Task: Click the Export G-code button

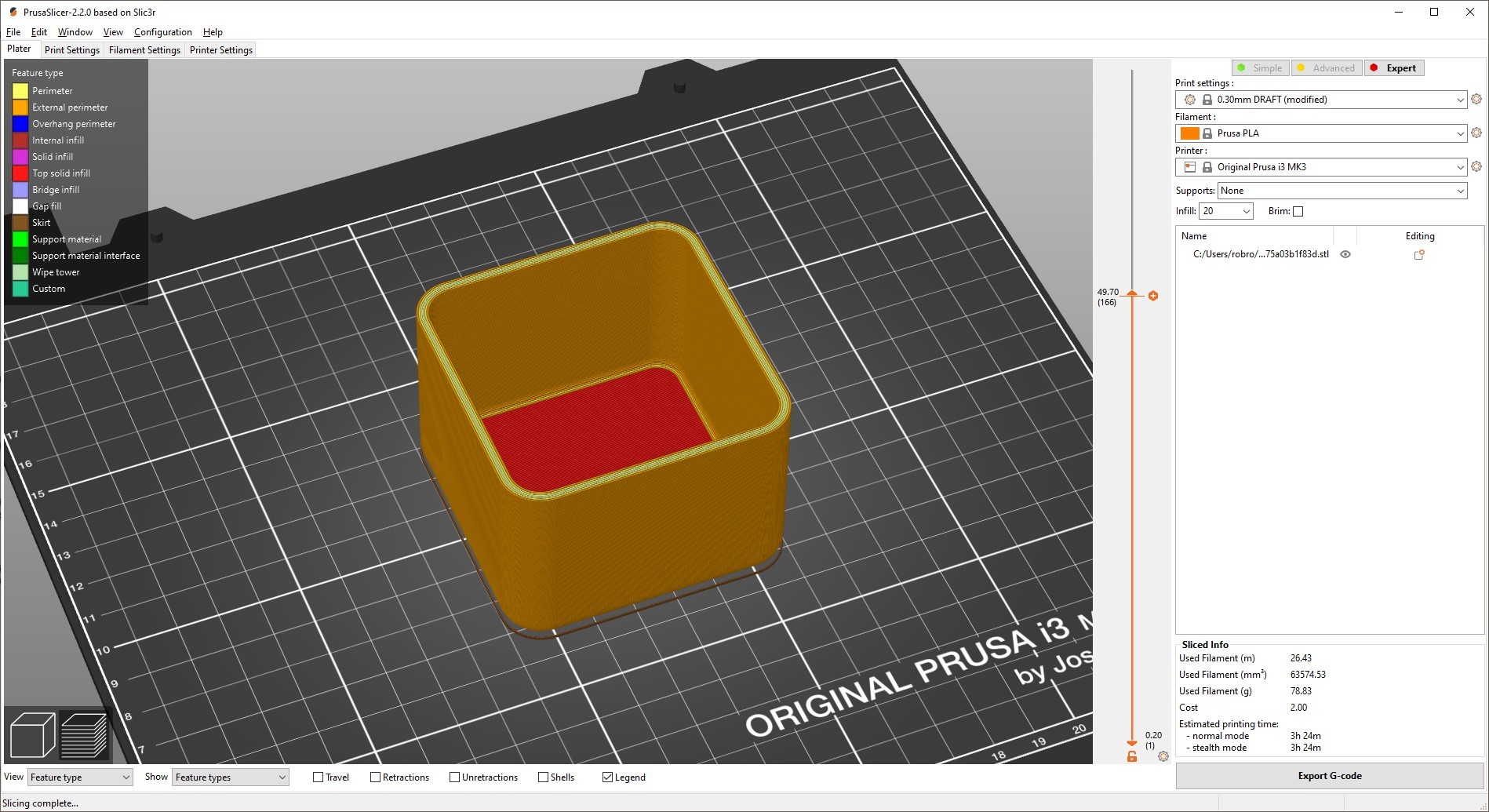Action: point(1329,775)
